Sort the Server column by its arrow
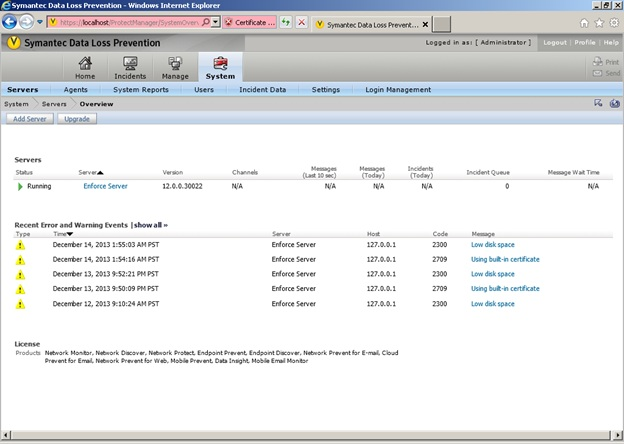The width and height of the screenshot is (624, 444). (100, 173)
